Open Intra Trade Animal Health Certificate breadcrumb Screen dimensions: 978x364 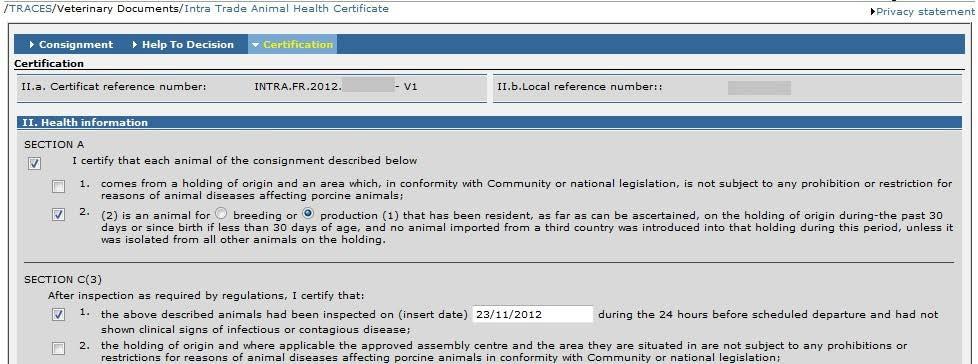(x=286, y=9)
